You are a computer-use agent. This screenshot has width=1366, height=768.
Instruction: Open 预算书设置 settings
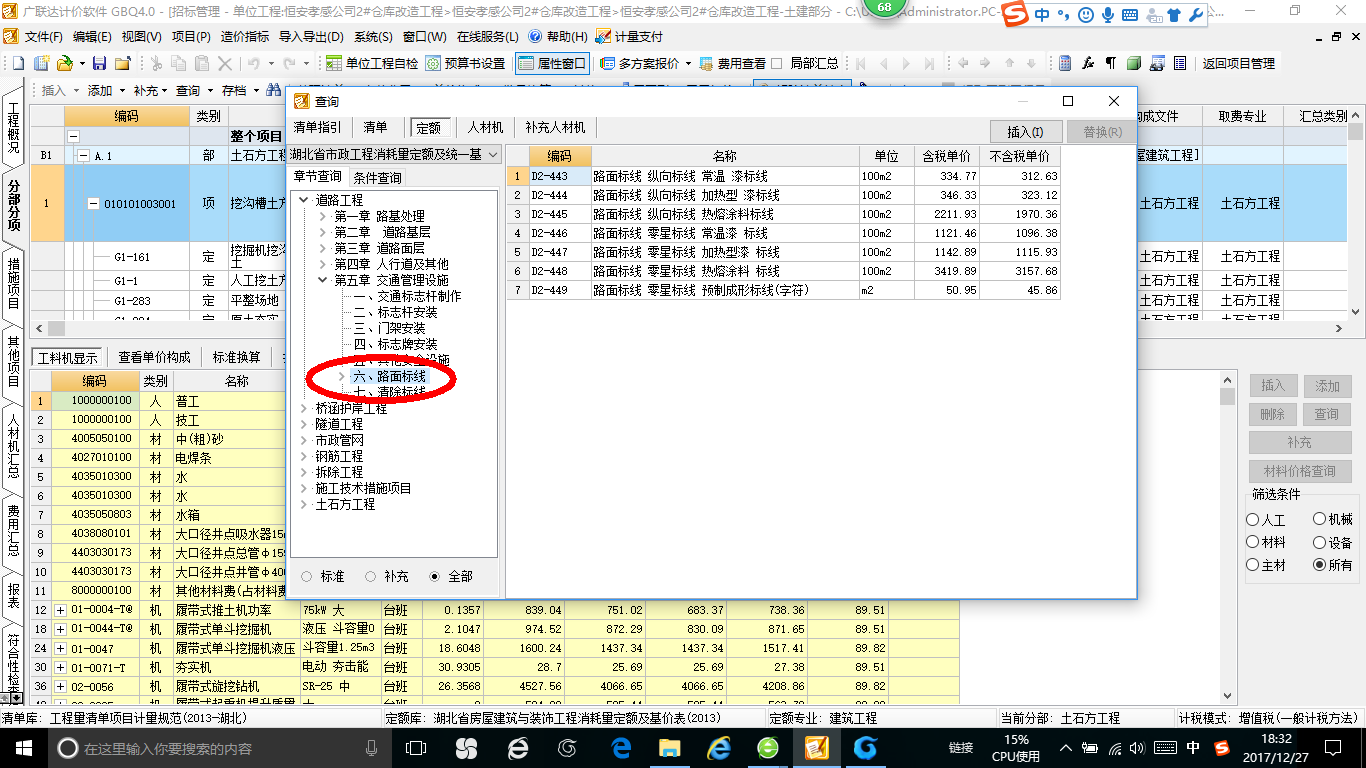coord(465,63)
